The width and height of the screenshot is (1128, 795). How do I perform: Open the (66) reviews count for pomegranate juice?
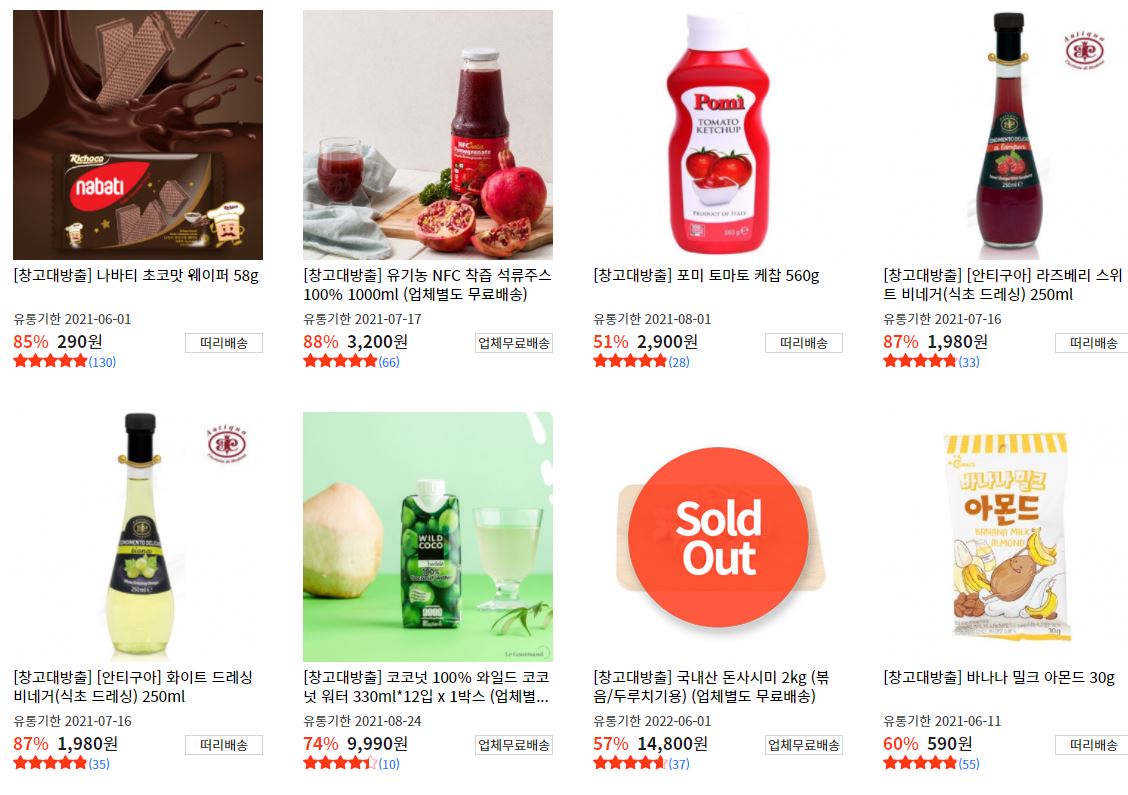pos(389,363)
